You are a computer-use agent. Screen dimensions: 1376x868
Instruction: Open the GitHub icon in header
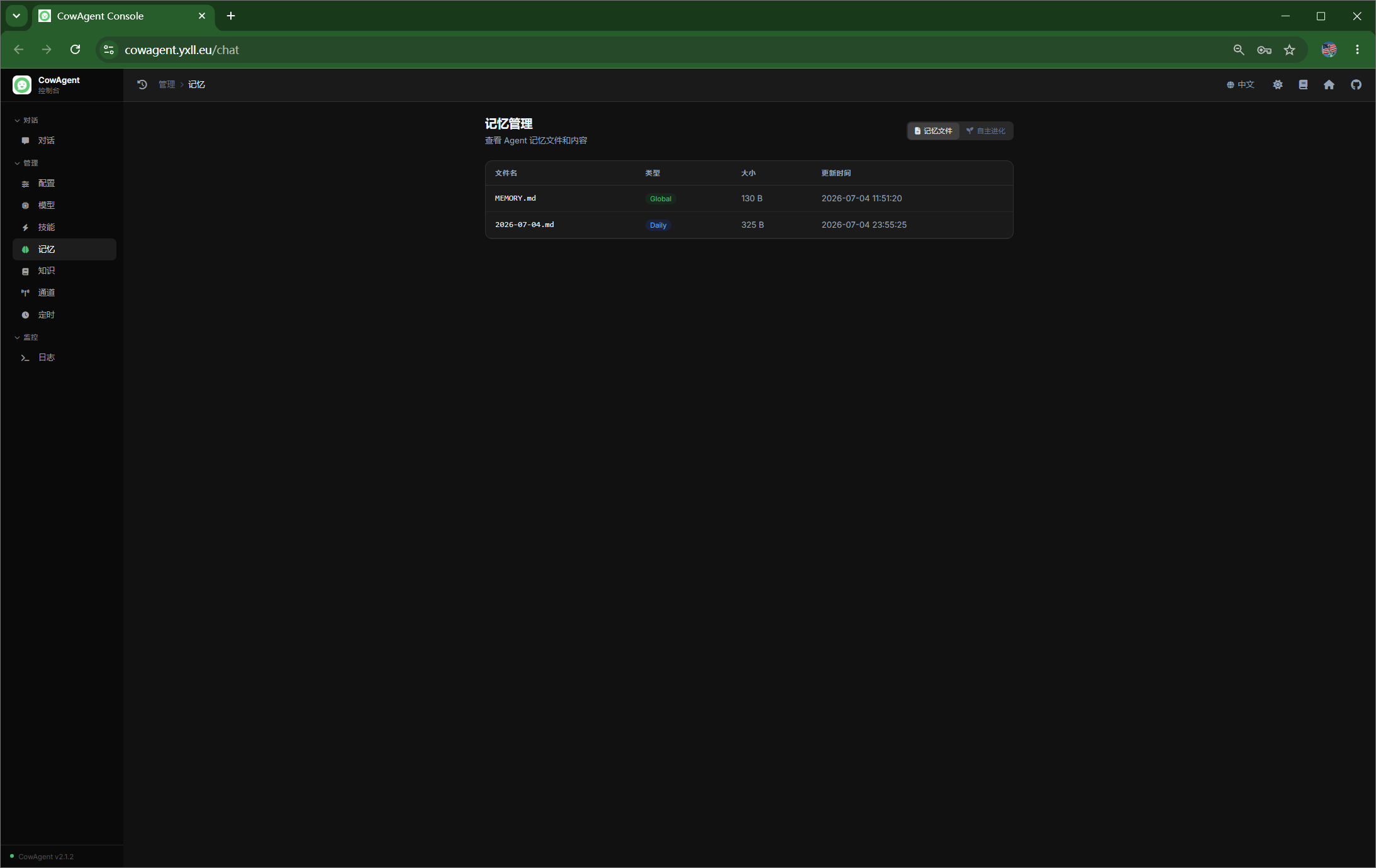click(x=1356, y=84)
